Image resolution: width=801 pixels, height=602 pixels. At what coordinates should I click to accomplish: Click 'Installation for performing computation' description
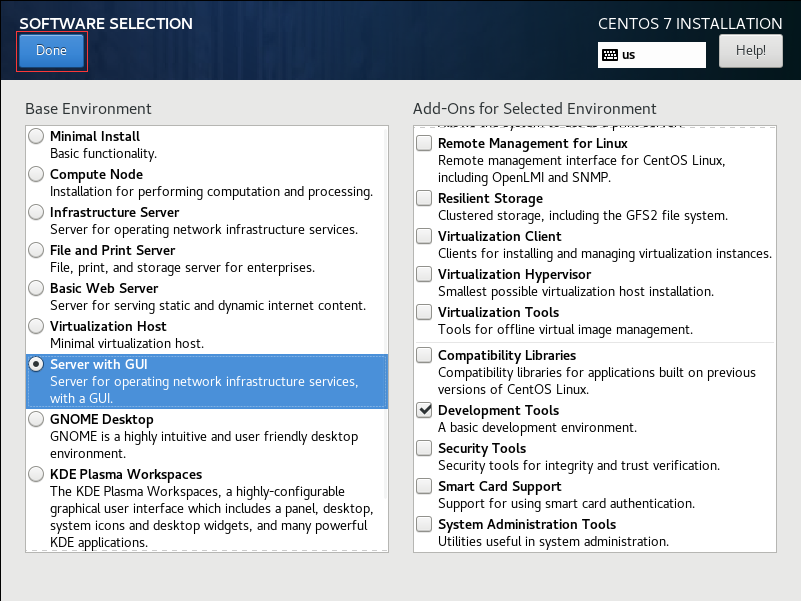tap(211, 192)
